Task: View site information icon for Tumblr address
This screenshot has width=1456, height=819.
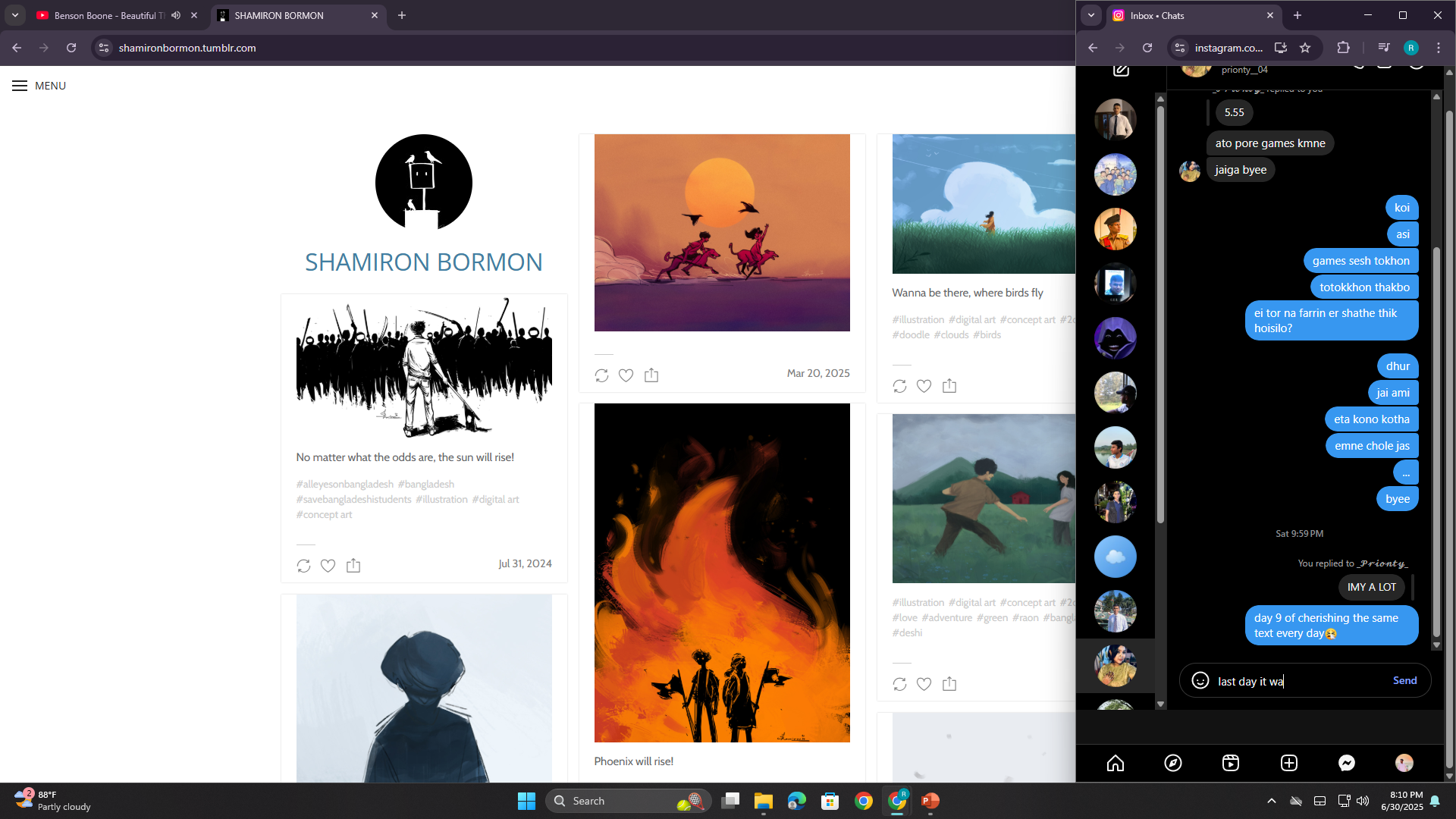Action: point(104,48)
